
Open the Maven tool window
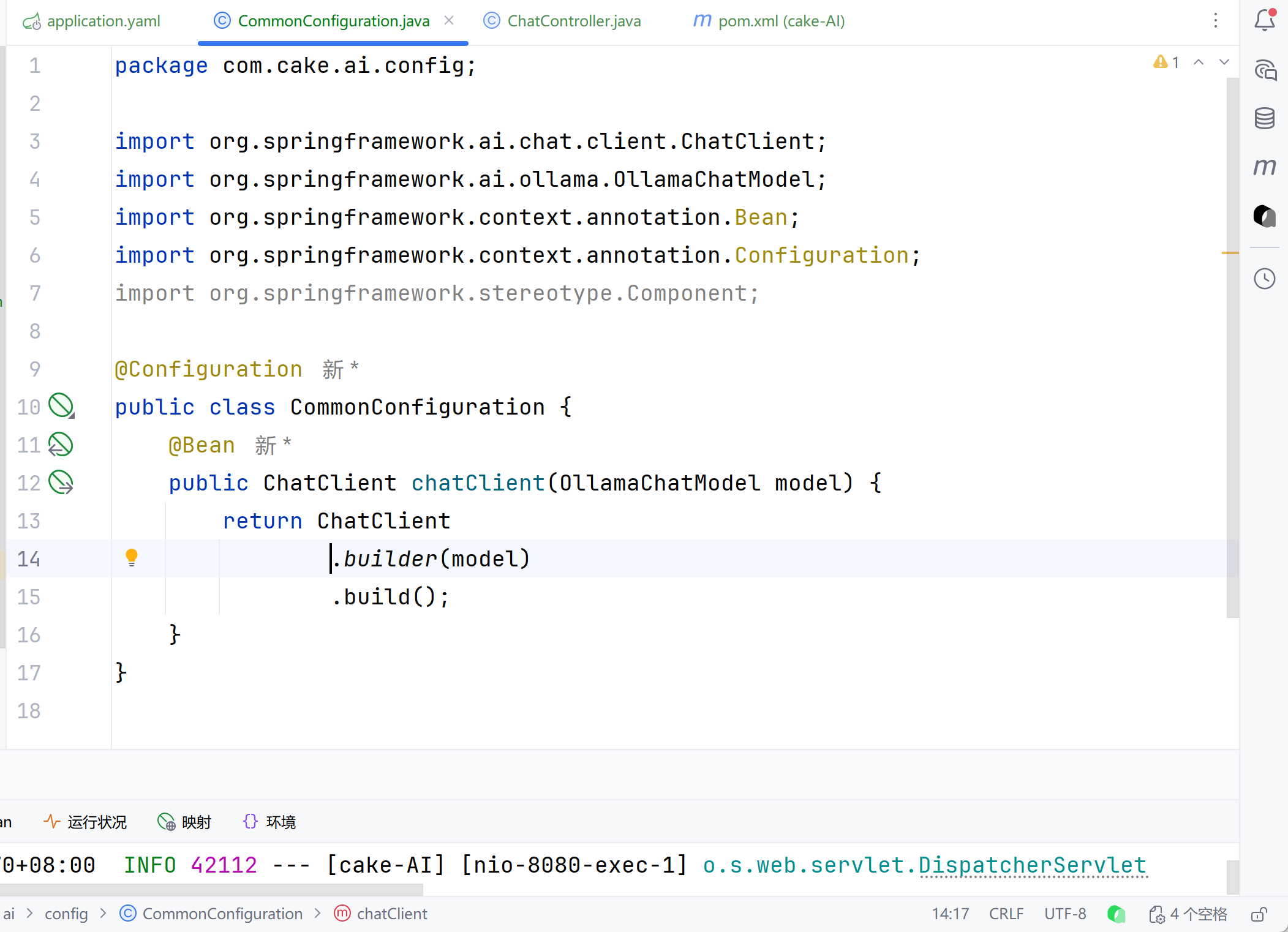1264,167
